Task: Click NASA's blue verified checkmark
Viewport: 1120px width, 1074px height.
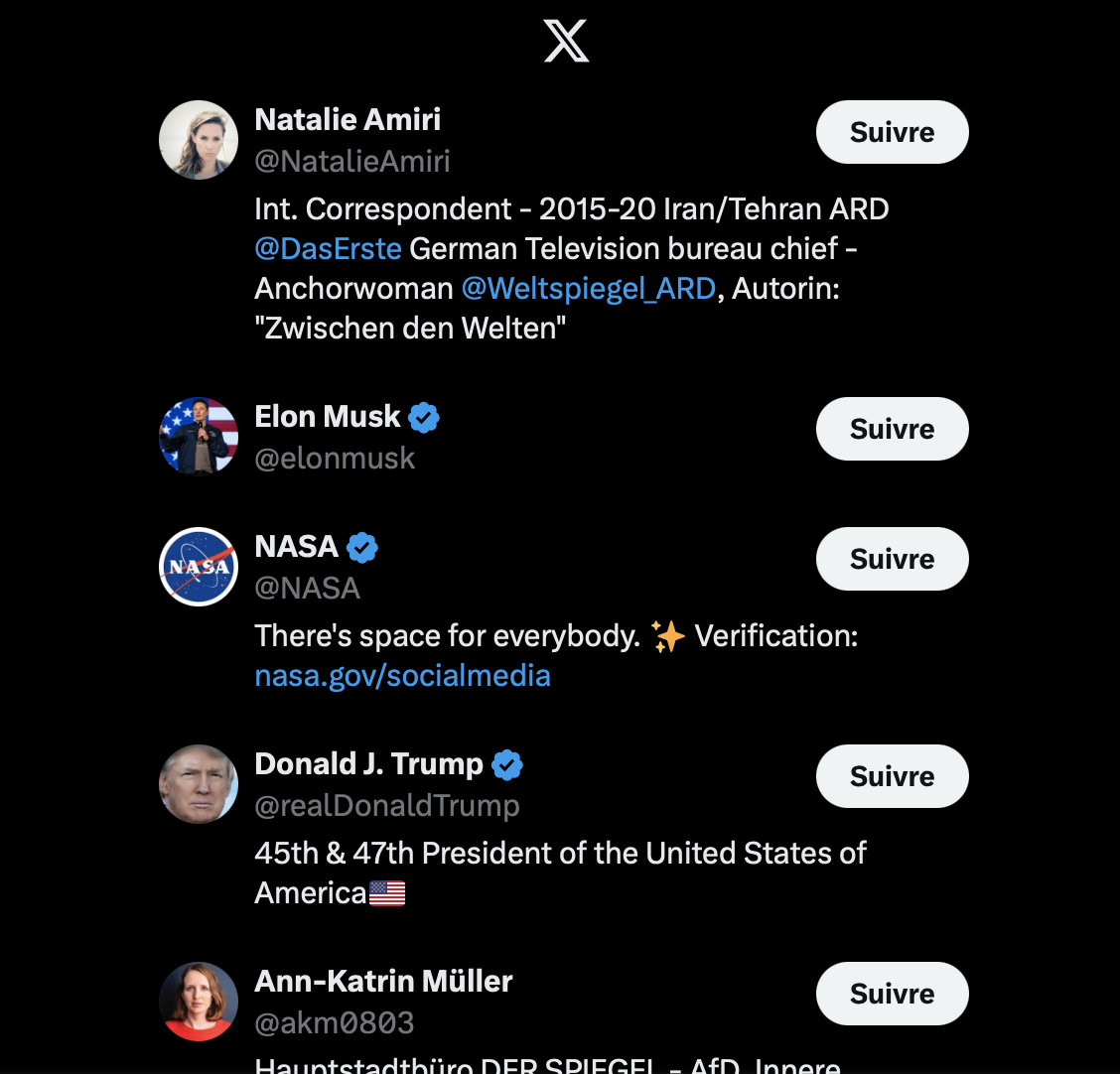Action: (x=362, y=548)
